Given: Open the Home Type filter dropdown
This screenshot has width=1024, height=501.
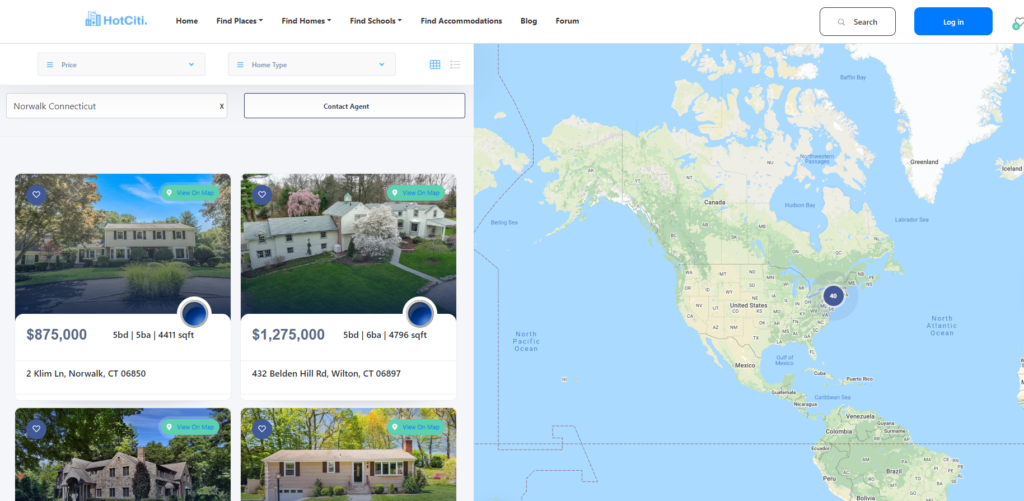Looking at the screenshot, I should [x=312, y=65].
